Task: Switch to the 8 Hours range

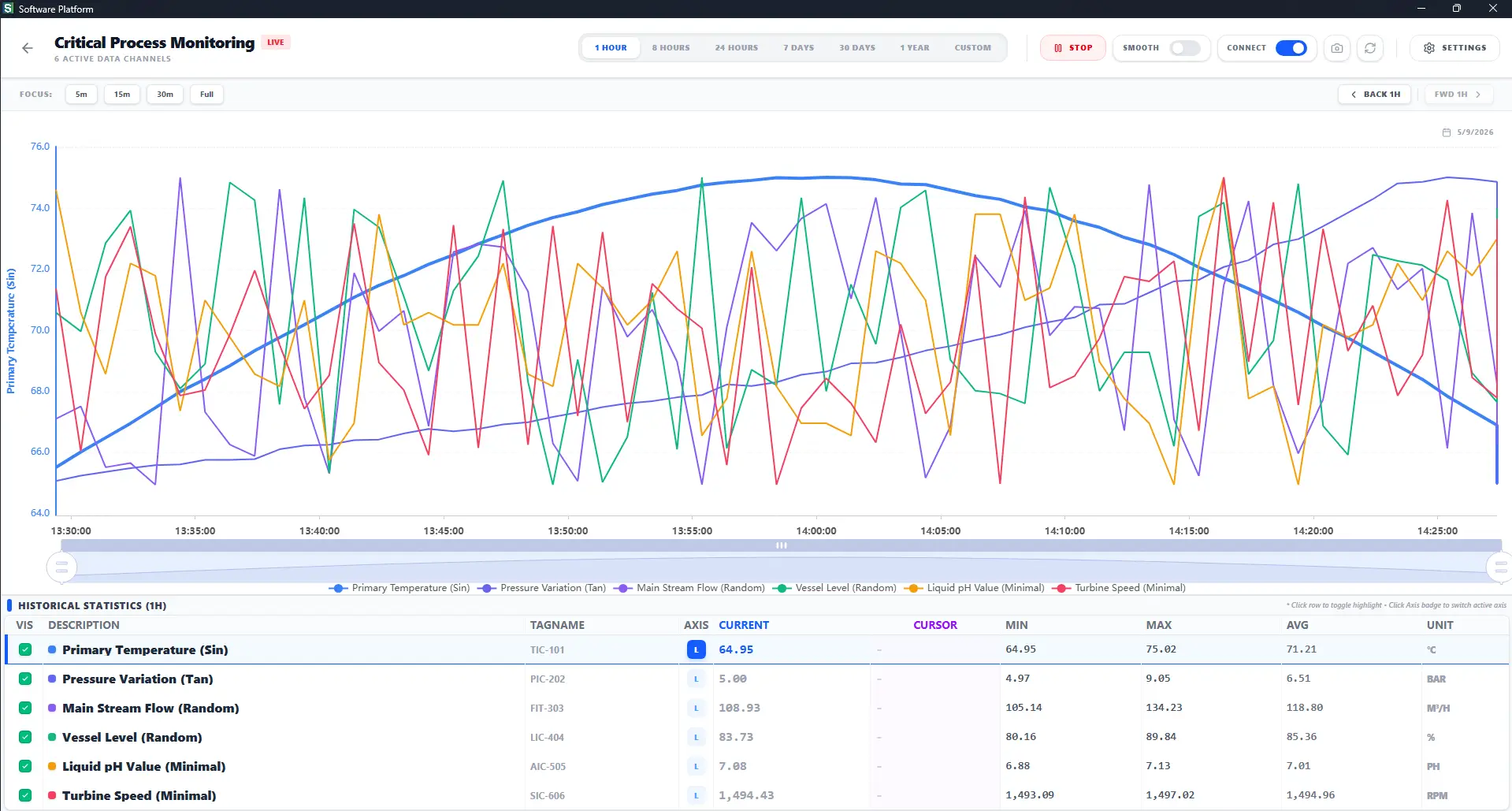Action: point(671,48)
